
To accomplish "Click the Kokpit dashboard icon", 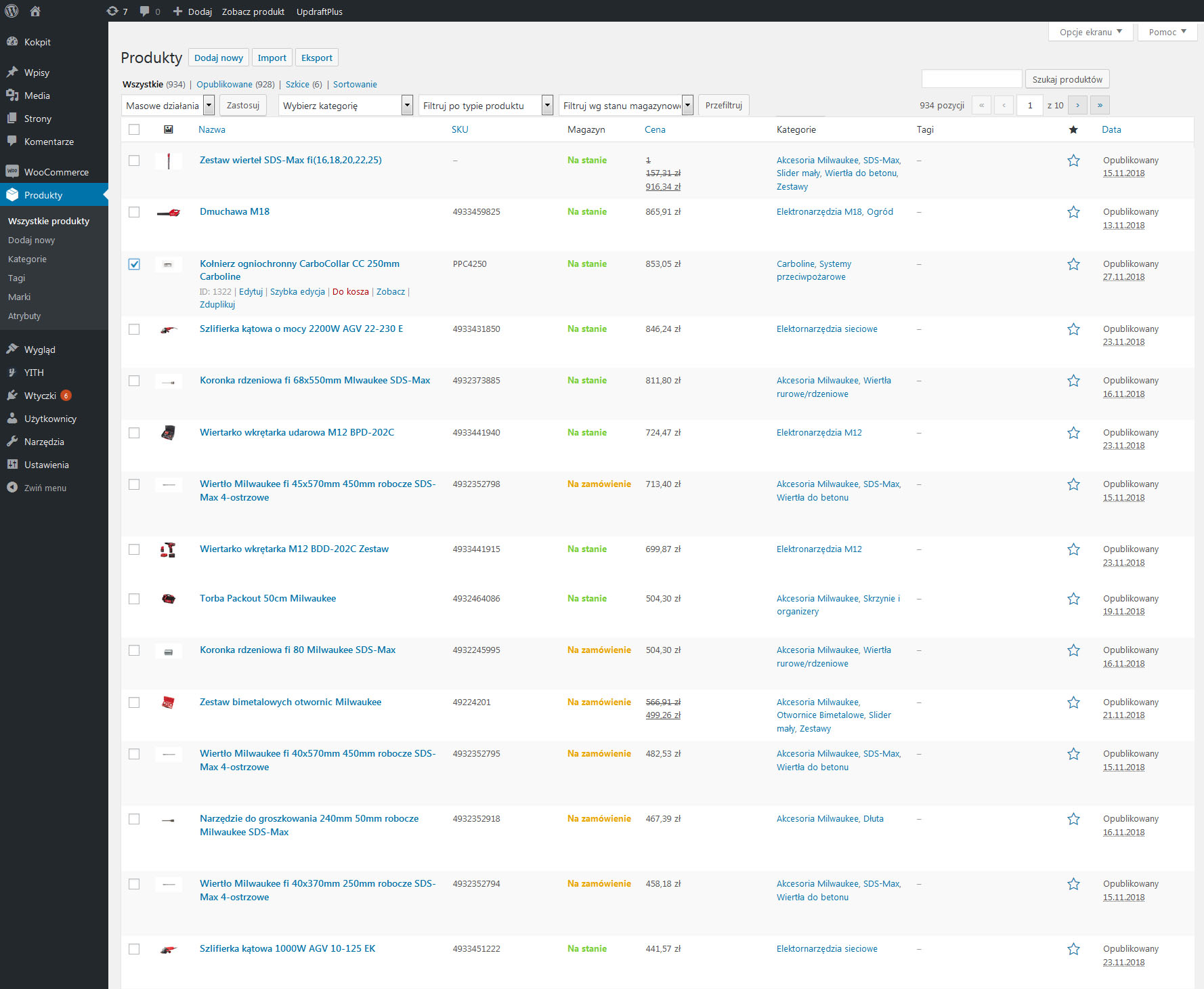I will [12, 41].
